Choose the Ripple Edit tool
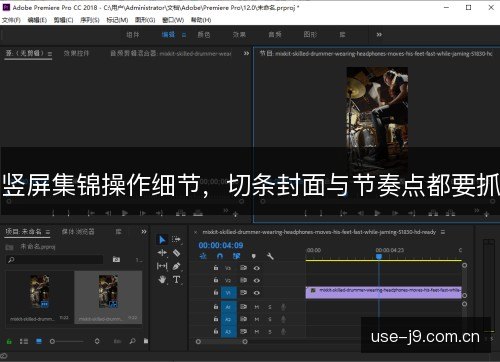 (x=162, y=253)
